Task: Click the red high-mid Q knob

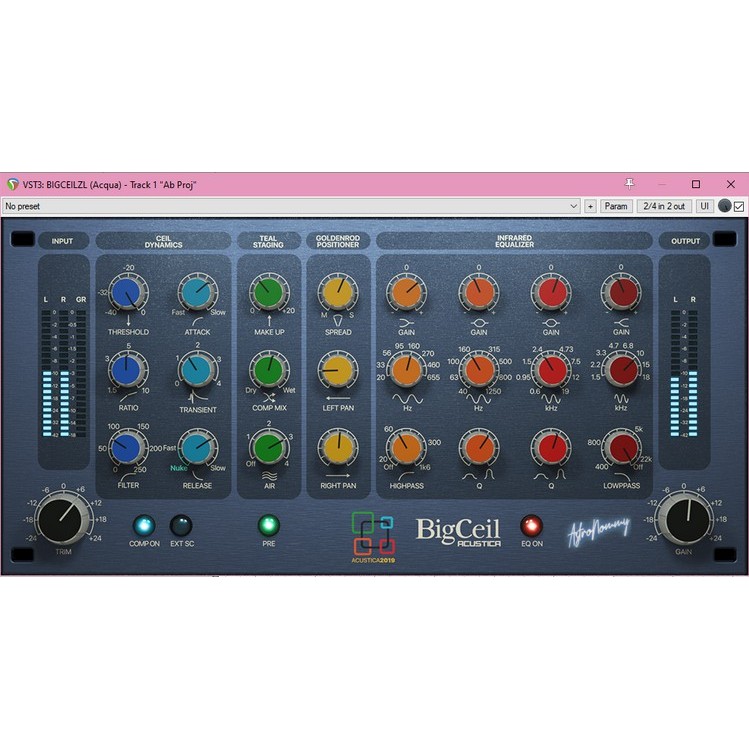Action: (x=551, y=448)
